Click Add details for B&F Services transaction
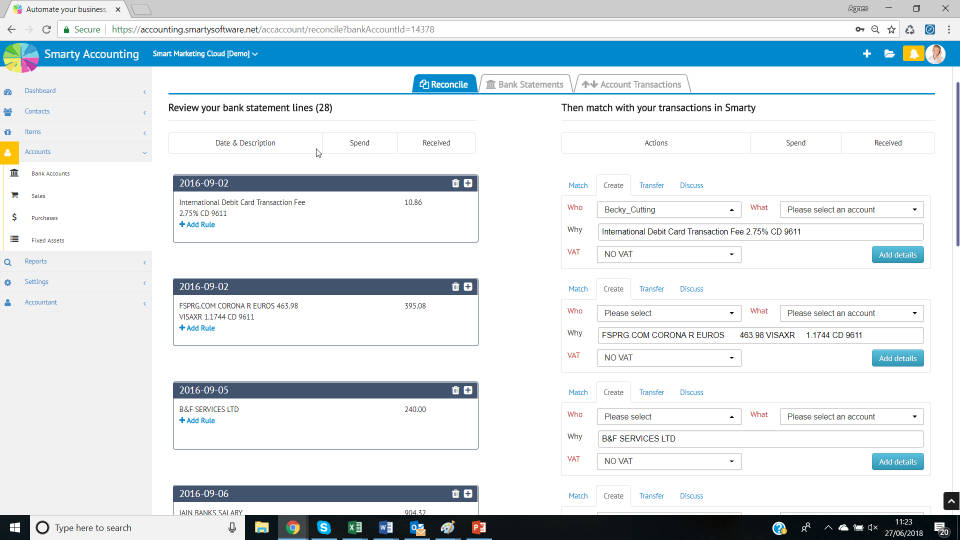Screen dimensions: 960x540 pos(897,462)
